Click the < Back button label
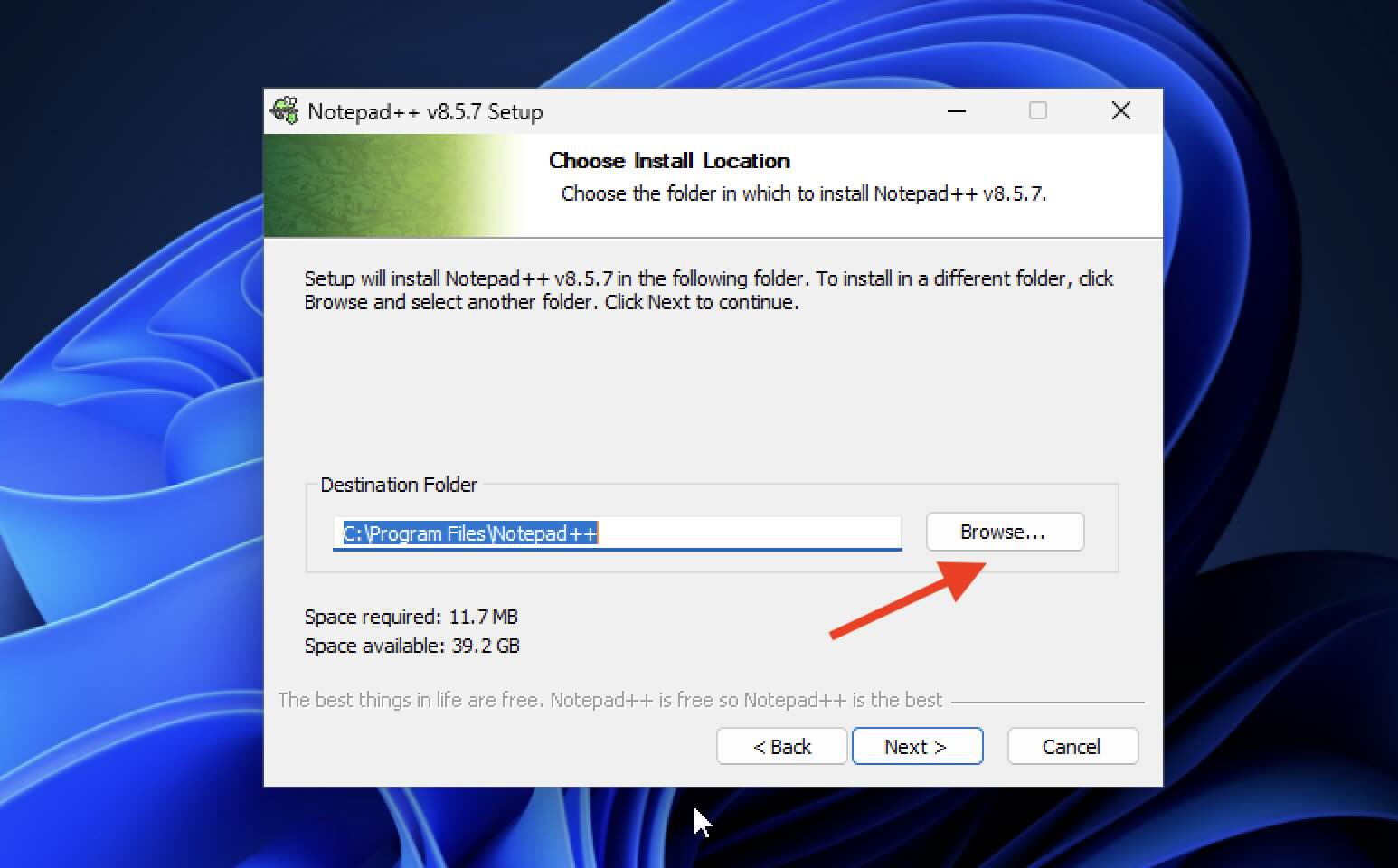This screenshot has width=1398, height=868. pyautogui.click(x=780, y=746)
